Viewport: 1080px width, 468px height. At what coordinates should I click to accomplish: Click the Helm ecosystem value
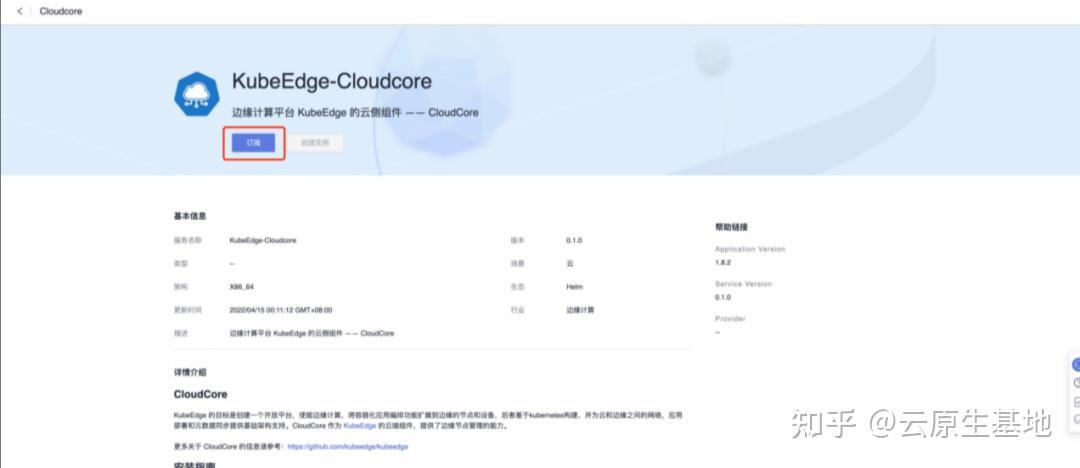tap(574, 287)
